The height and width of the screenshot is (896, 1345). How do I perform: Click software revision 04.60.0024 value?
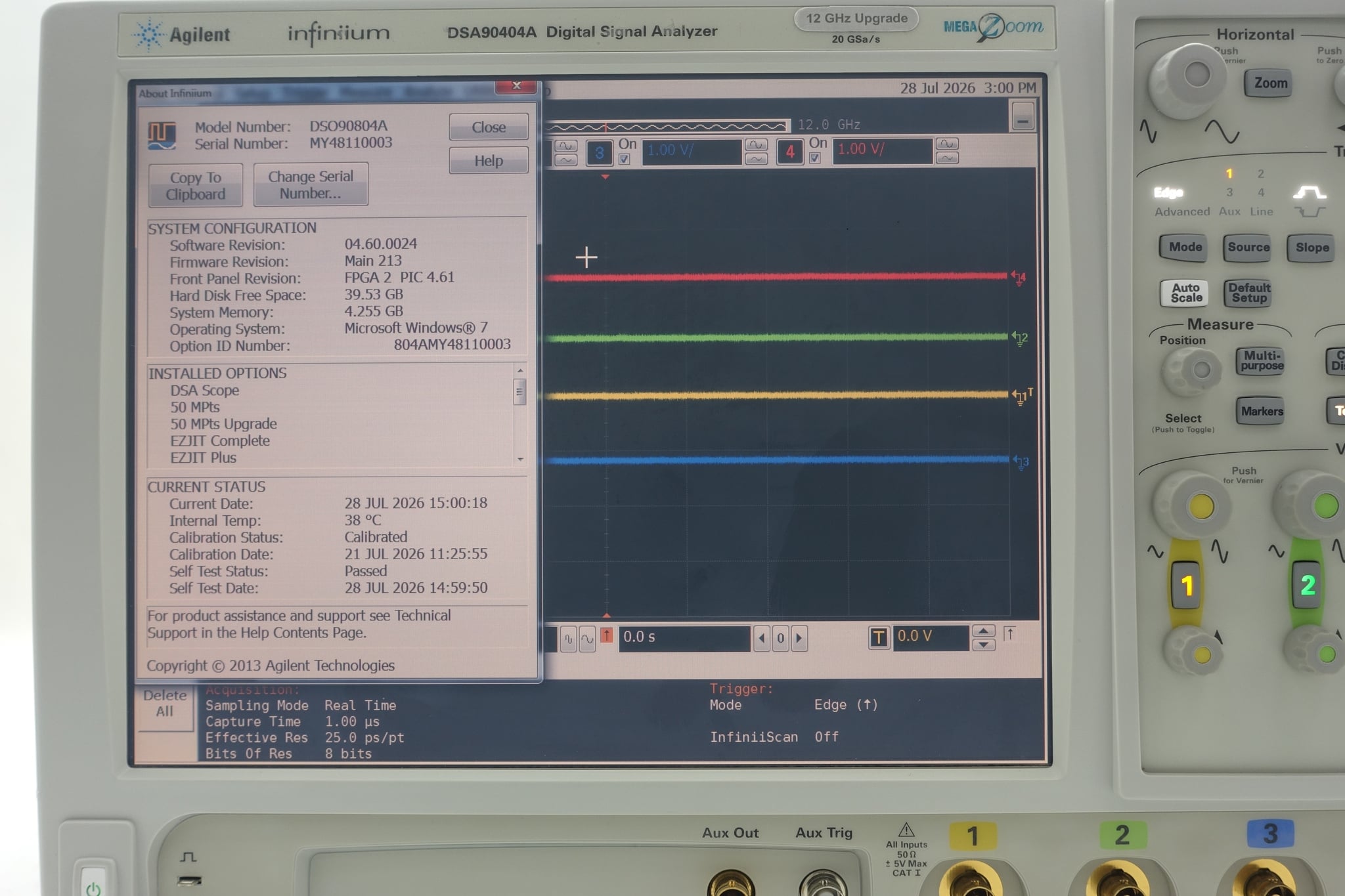[380, 244]
